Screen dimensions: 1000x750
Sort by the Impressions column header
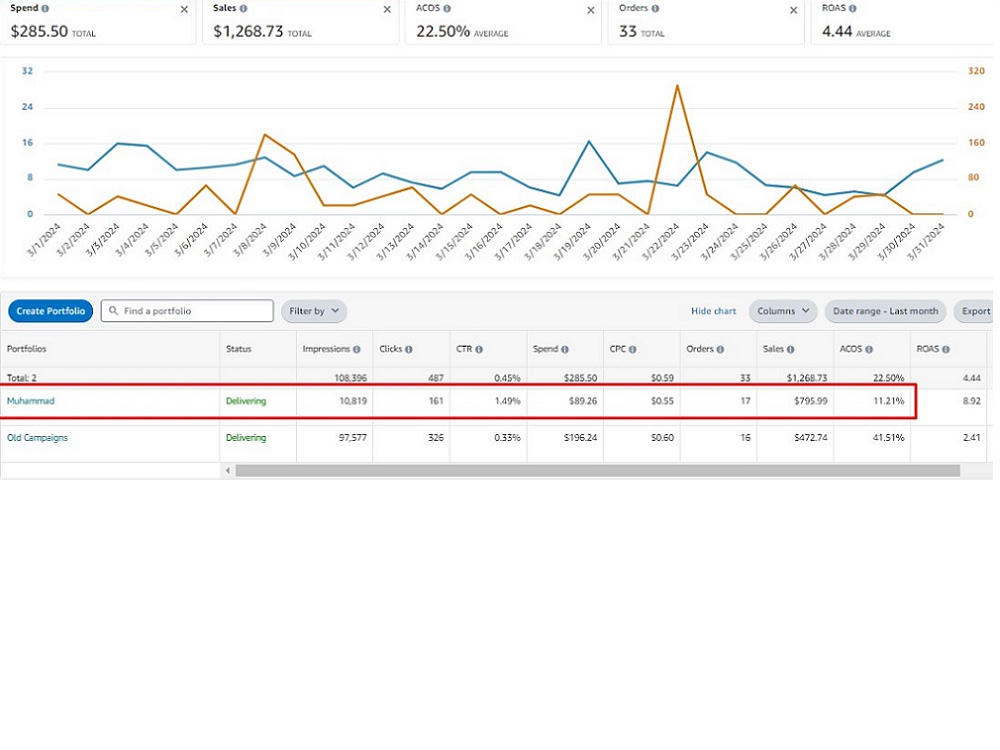tap(326, 349)
